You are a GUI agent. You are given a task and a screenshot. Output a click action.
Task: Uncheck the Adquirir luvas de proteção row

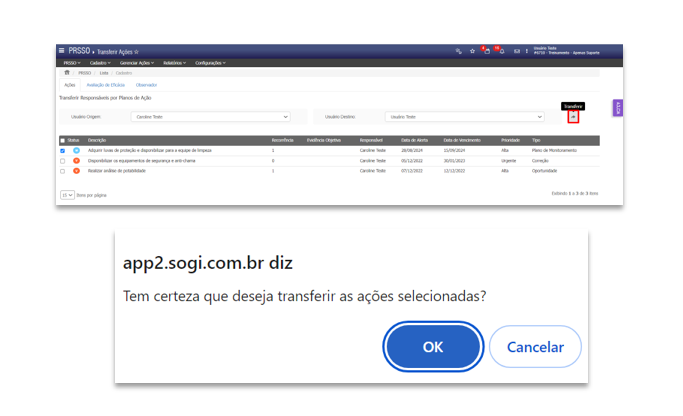click(63, 150)
